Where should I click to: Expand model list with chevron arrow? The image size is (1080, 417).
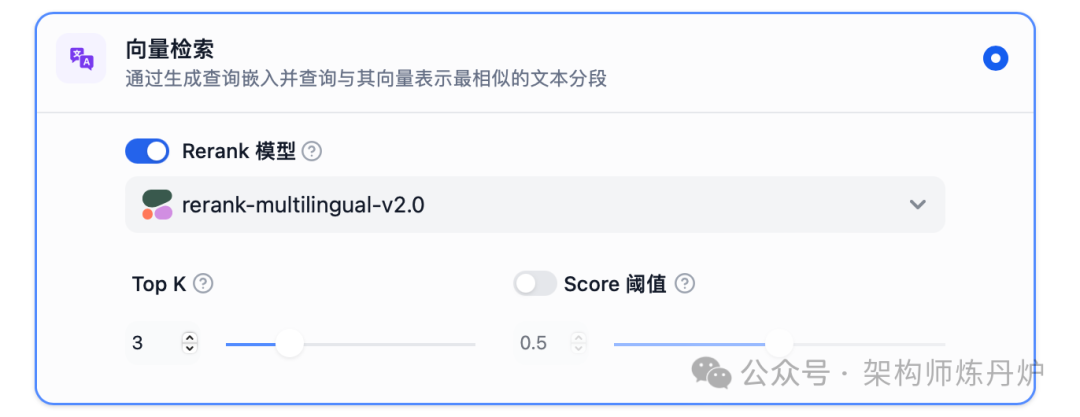[x=917, y=205]
